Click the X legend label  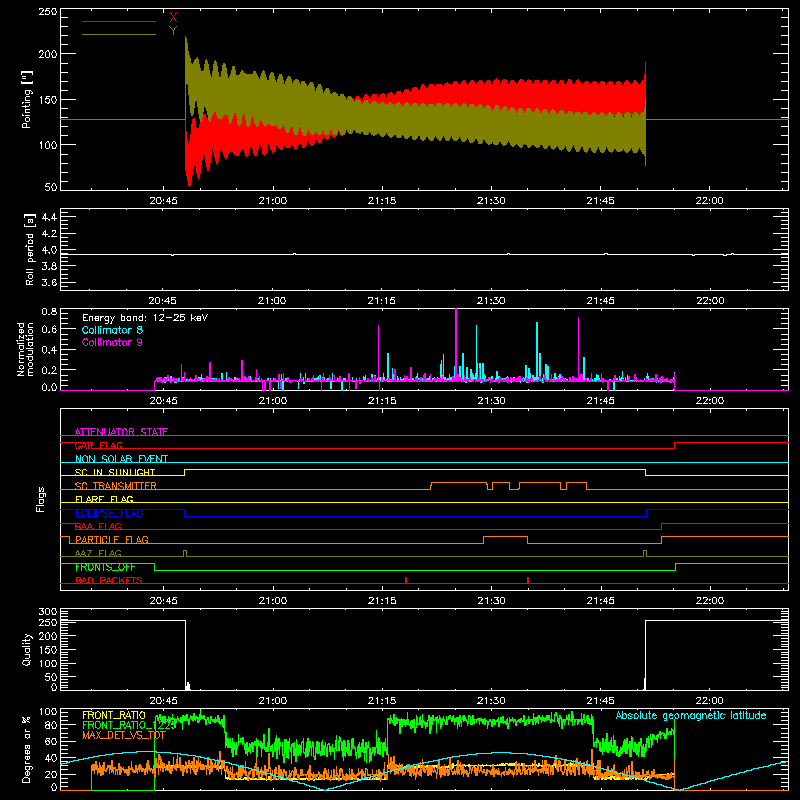click(x=173, y=18)
